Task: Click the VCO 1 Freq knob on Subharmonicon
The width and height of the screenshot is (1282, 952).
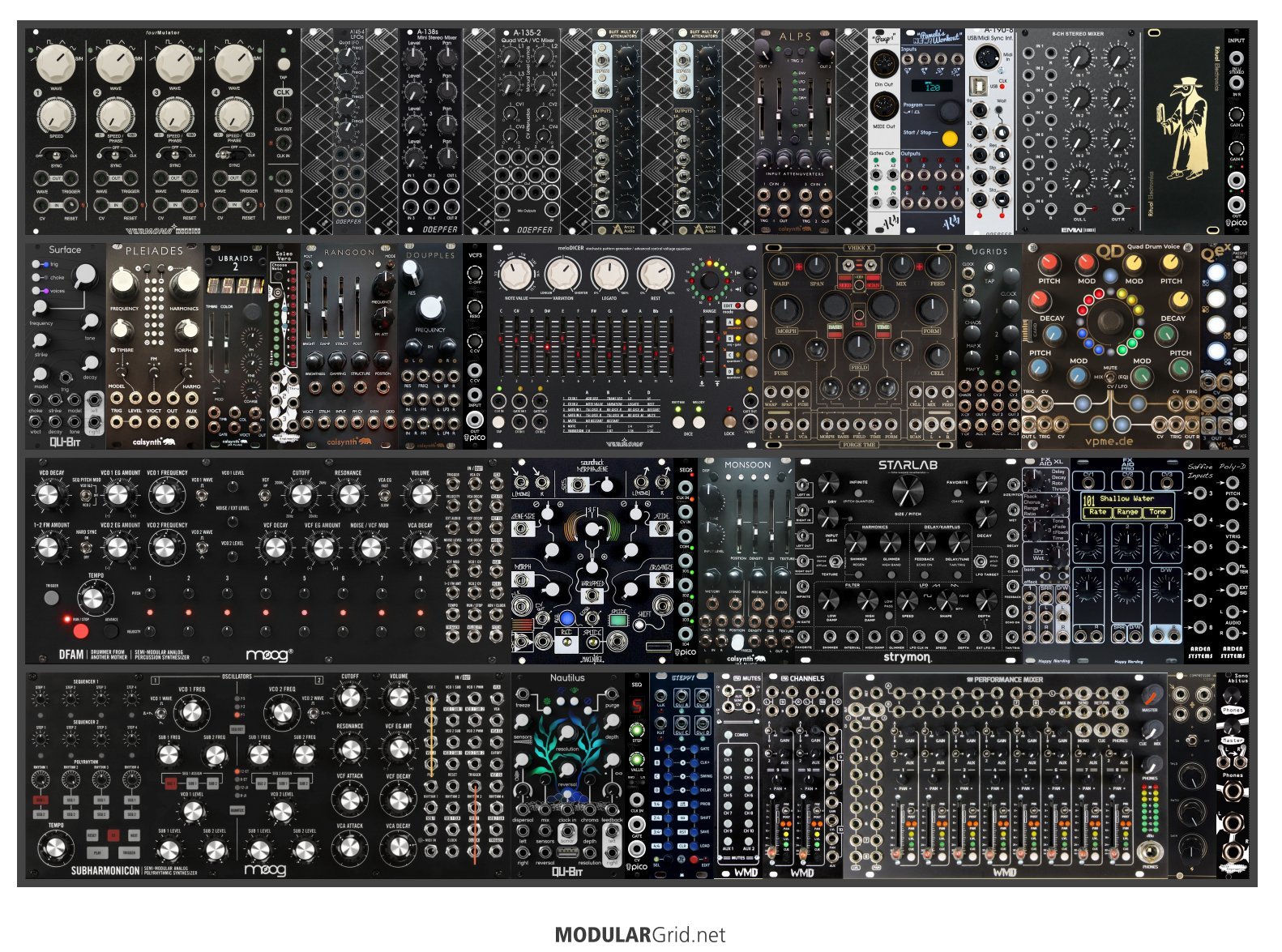Action: pyautogui.click(x=193, y=712)
